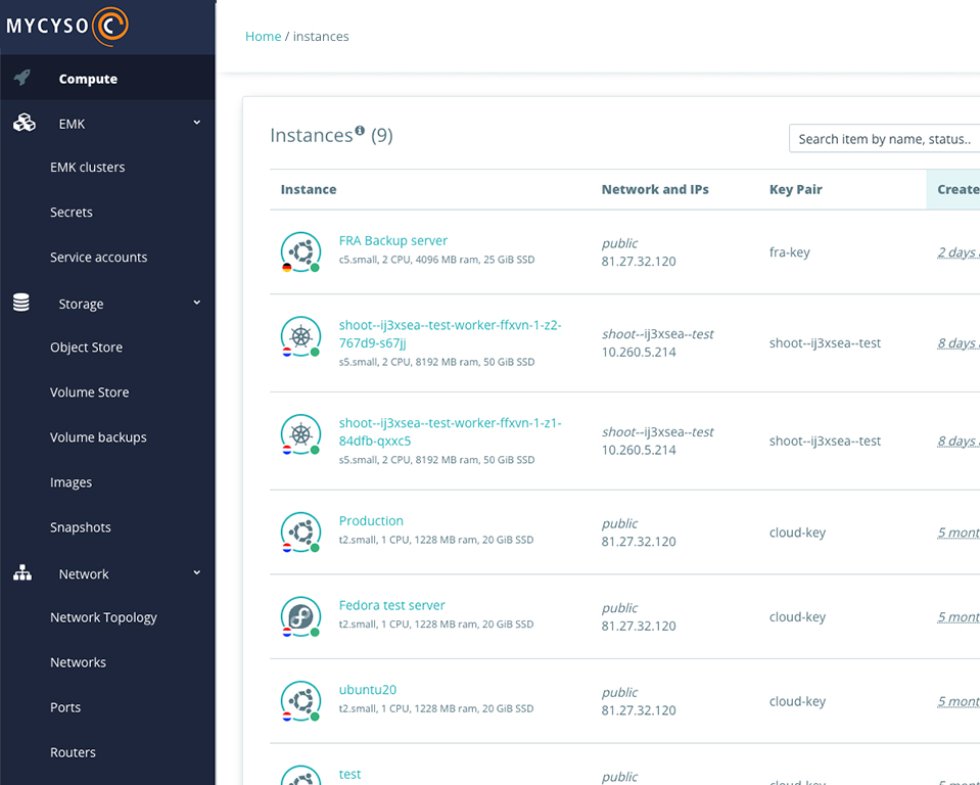This screenshot has height=785, width=980.
Task: Open EMK clusters page
Action: (88, 168)
